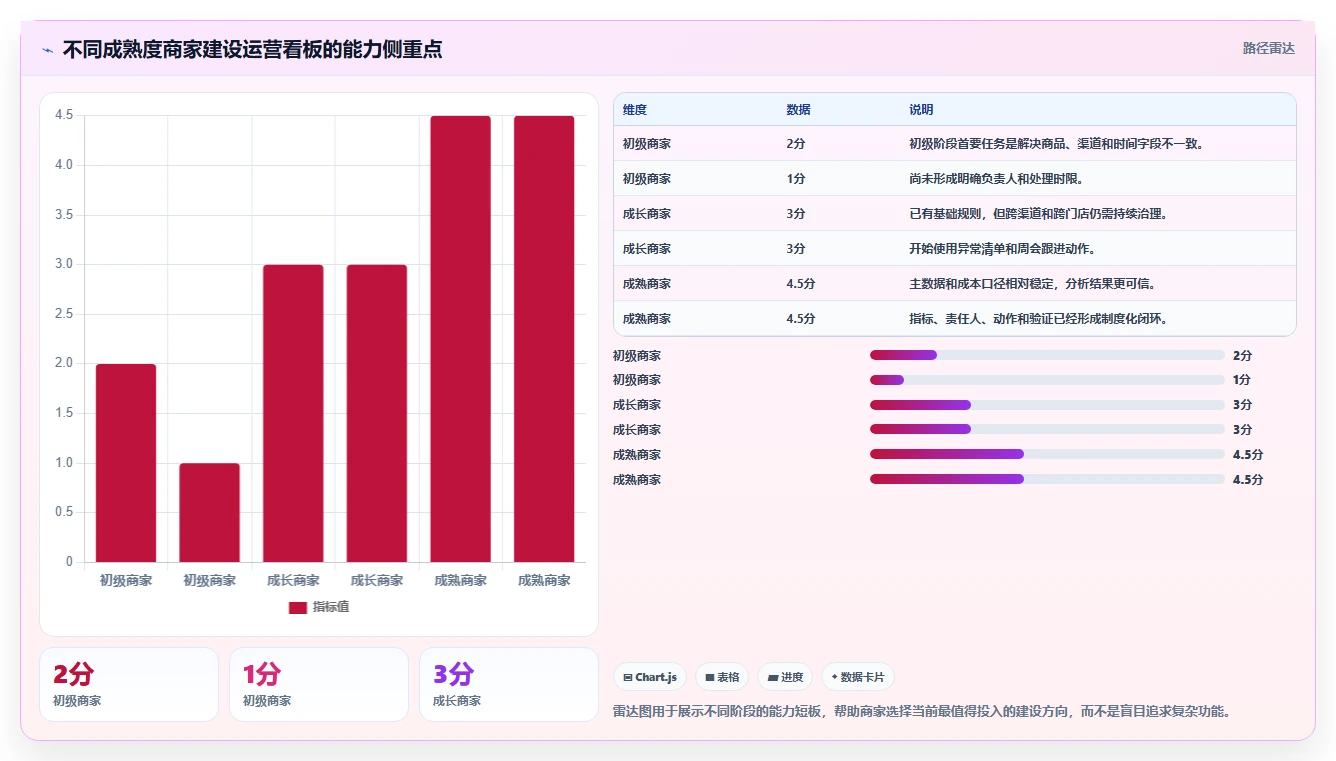This screenshot has height=761, width=1336.
Task: Click the 4.0 tick on the chart axis
Action: (64, 165)
